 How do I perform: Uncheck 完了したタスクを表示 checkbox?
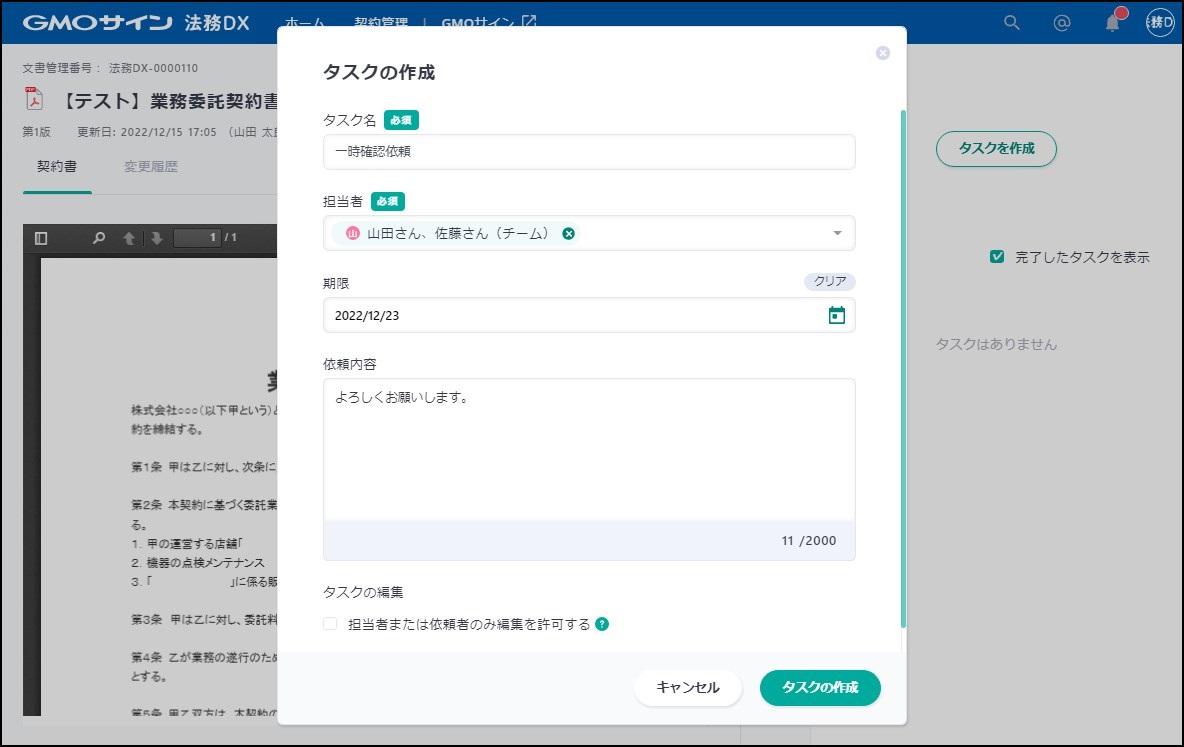click(x=997, y=257)
